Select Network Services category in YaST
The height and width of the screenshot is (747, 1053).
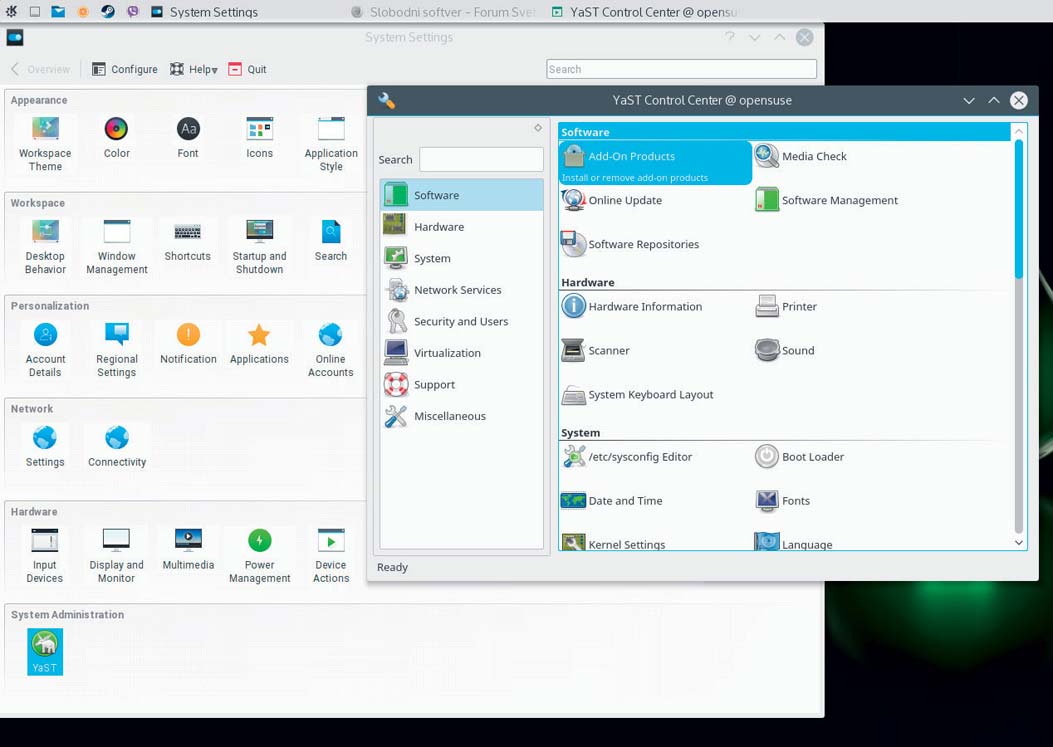[461, 290]
